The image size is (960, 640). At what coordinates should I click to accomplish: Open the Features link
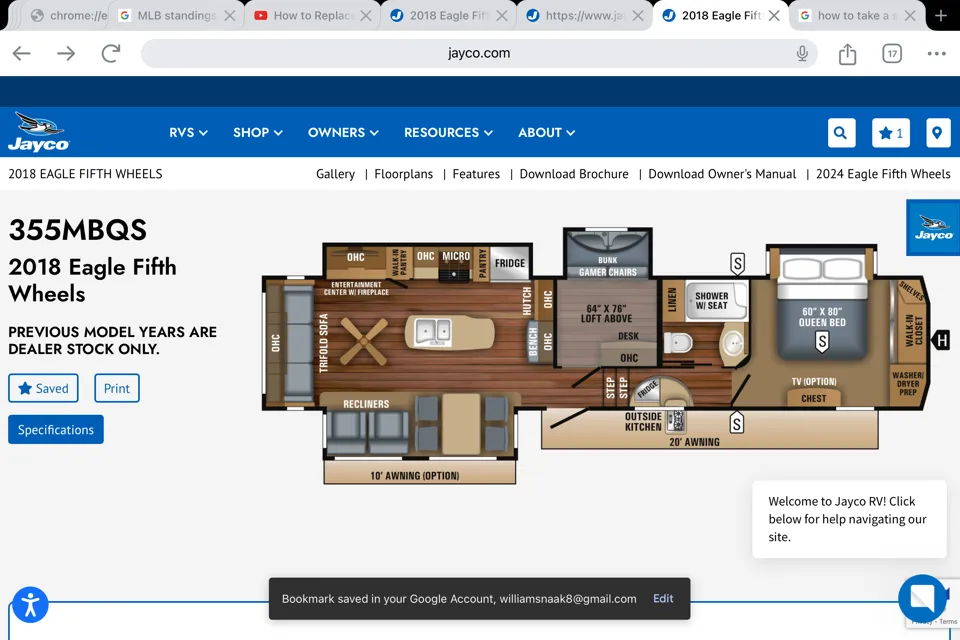click(476, 174)
